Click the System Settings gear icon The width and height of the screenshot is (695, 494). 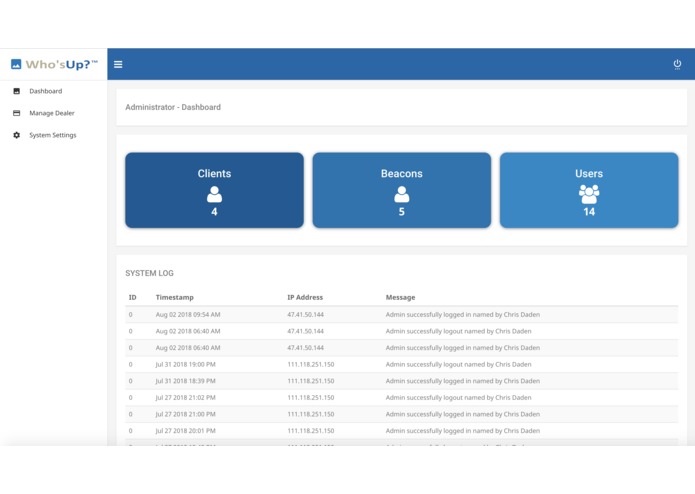tap(16, 135)
